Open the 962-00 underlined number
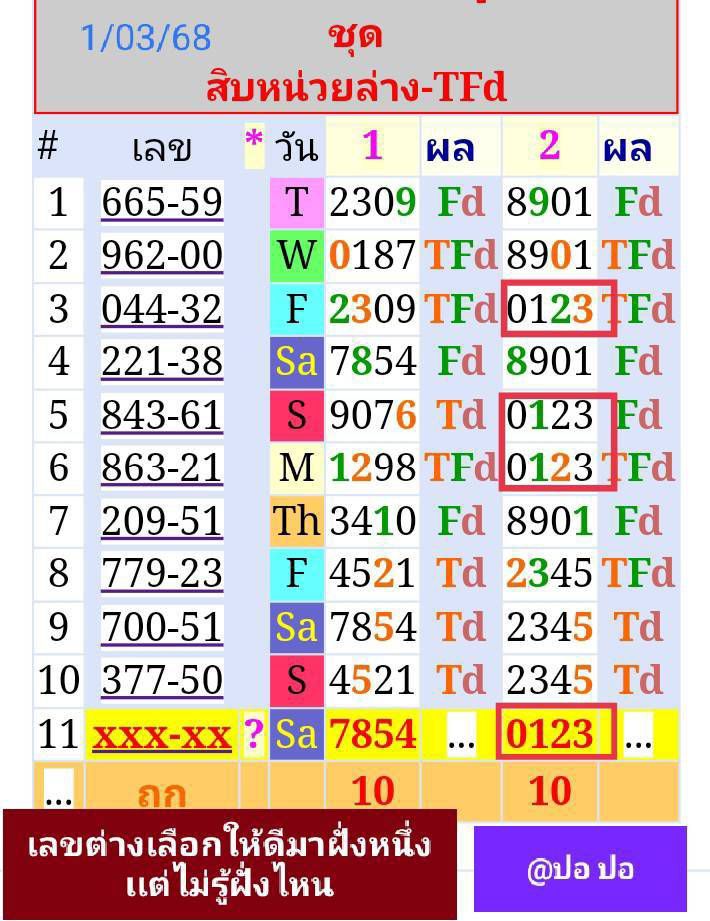 point(162,256)
